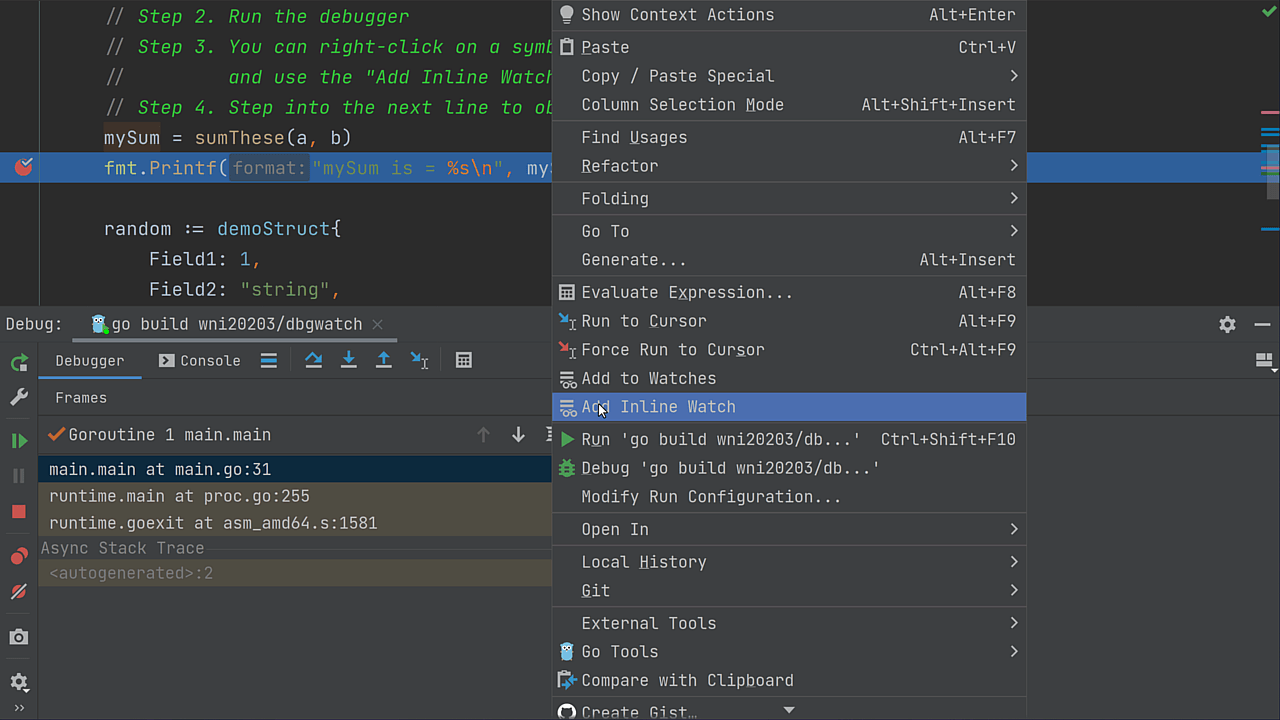Screen dimensions: 1280x720
Task: Rerun the debugger session
Action: point(19,362)
